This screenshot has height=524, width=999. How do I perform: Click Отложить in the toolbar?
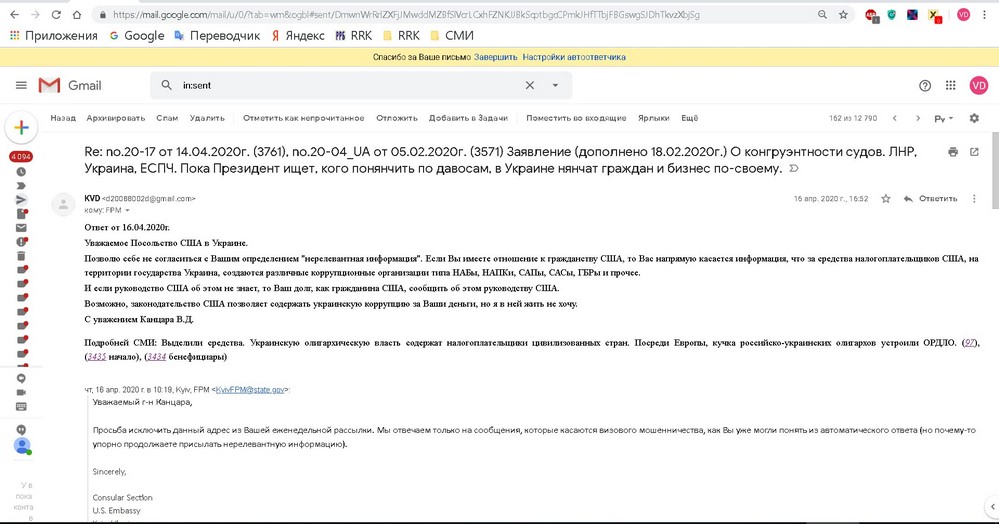(396, 118)
